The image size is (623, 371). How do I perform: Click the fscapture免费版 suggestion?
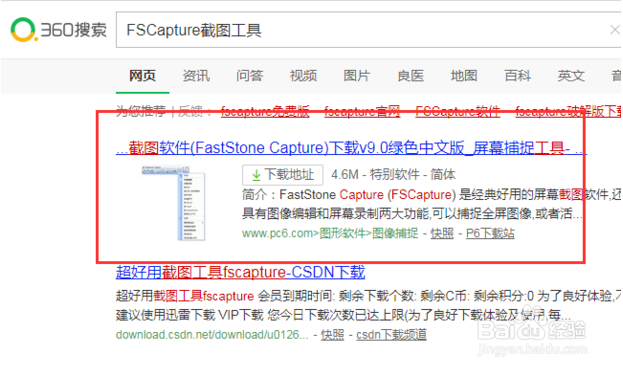265,111
